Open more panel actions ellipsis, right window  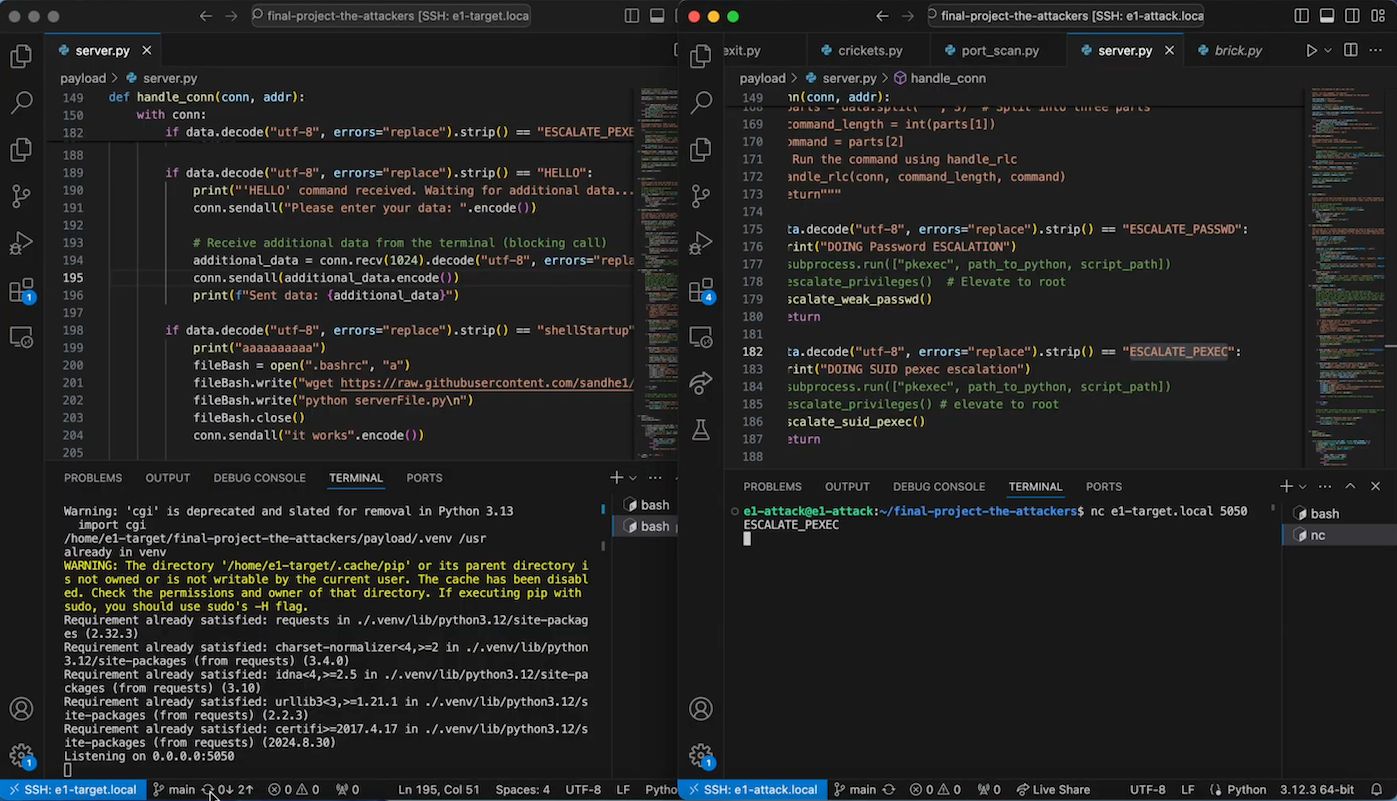pyautogui.click(x=1326, y=486)
